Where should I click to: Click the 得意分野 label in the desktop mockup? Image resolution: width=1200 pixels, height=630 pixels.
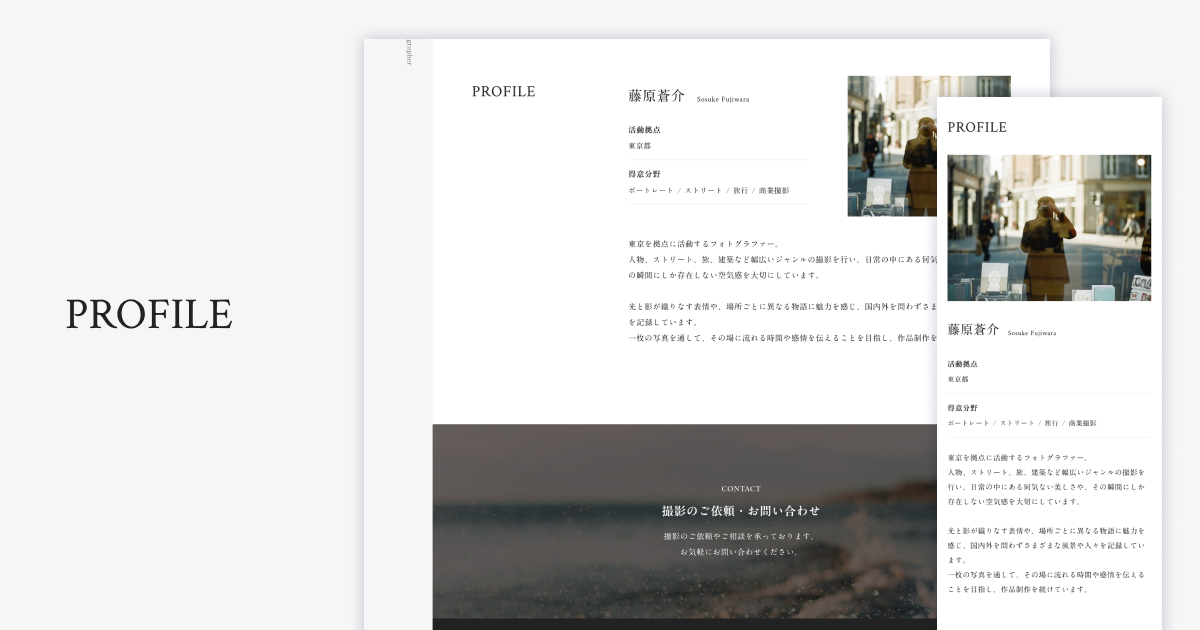click(x=644, y=174)
